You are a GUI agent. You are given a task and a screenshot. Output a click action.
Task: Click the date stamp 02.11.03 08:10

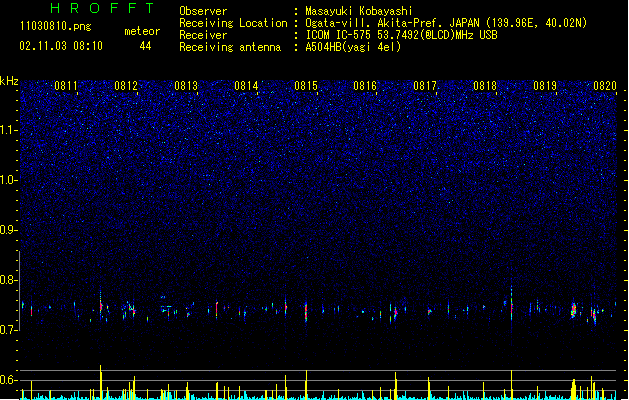61,46
